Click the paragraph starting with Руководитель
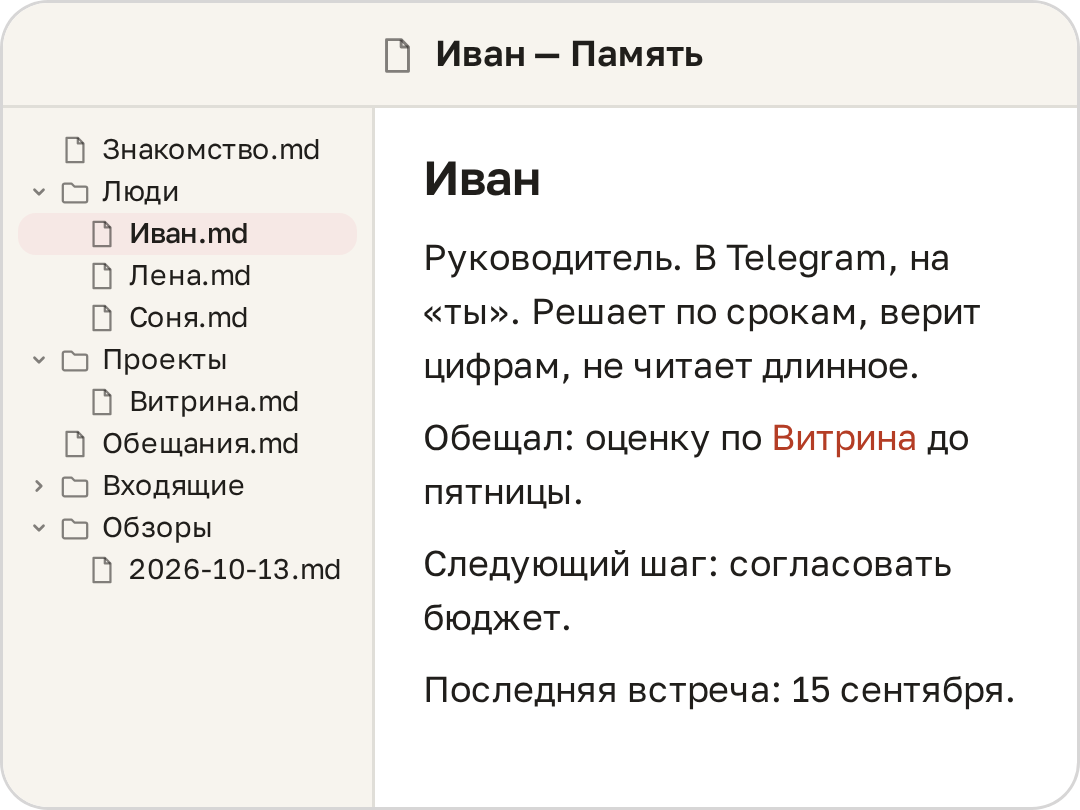Viewport: 1080px width, 810px height. 702,312
